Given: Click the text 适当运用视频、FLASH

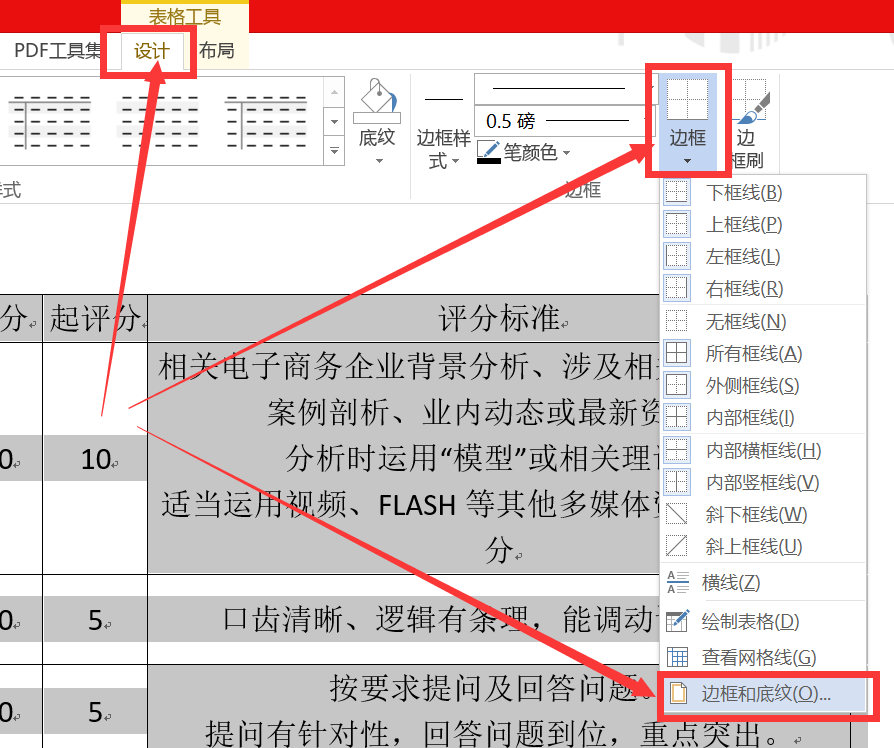Looking at the screenshot, I should tap(308, 505).
